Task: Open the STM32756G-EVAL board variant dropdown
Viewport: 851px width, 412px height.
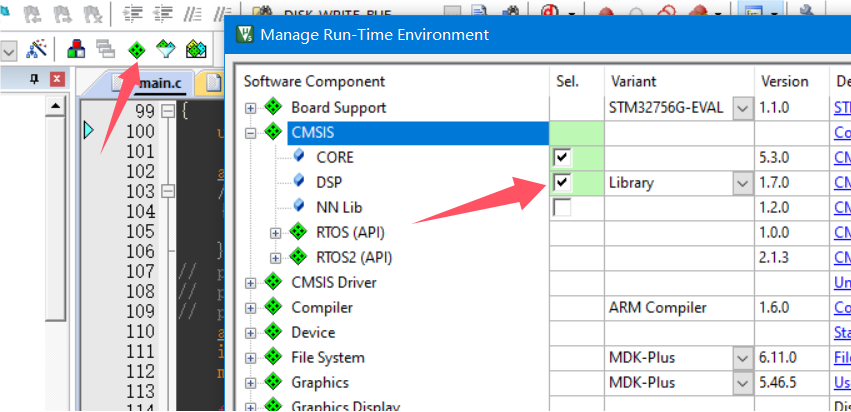Action: coord(742,108)
